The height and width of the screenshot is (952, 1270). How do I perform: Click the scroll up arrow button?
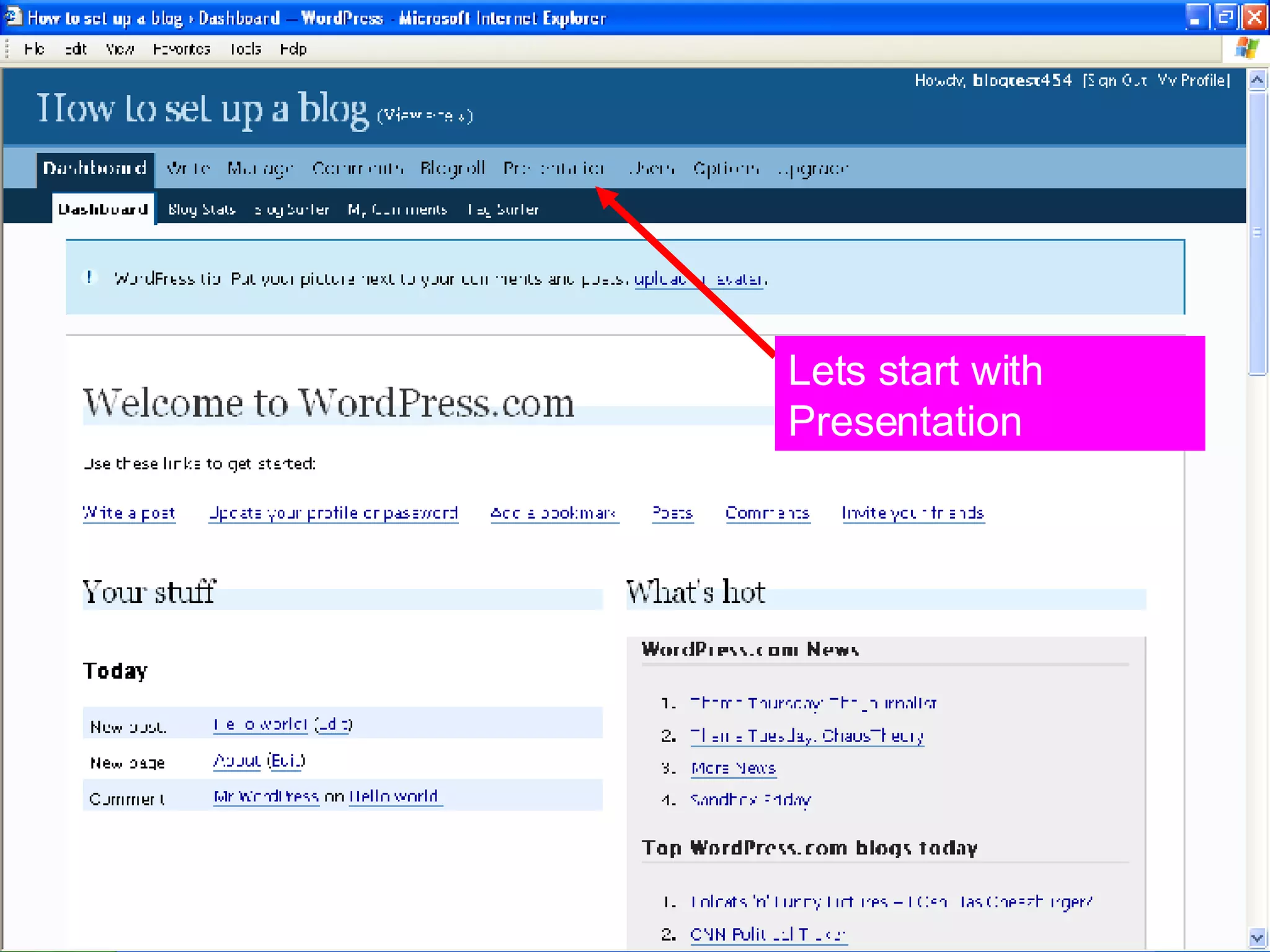(1257, 81)
